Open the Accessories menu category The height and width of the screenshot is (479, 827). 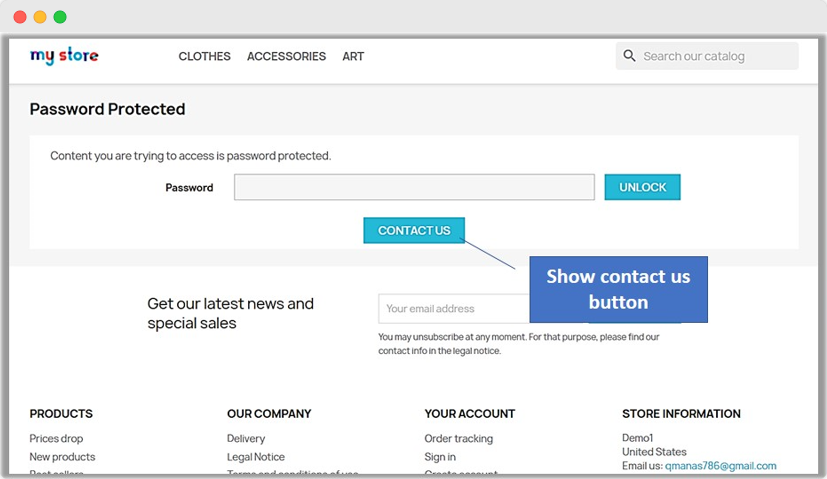coord(286,57)
